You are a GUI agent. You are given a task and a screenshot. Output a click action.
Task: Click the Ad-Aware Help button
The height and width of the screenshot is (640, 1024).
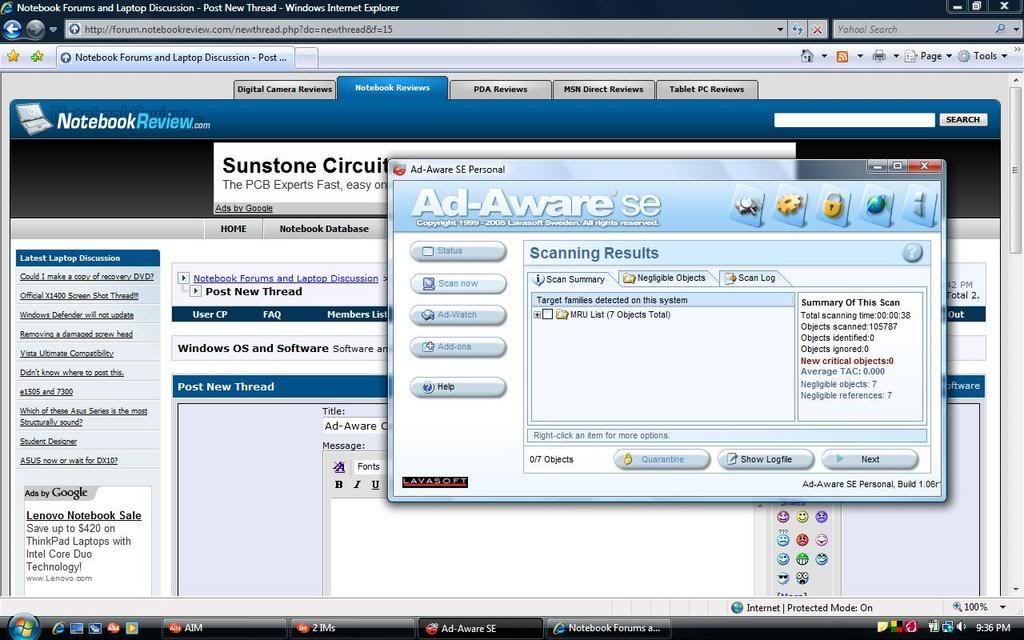[458, 387]
